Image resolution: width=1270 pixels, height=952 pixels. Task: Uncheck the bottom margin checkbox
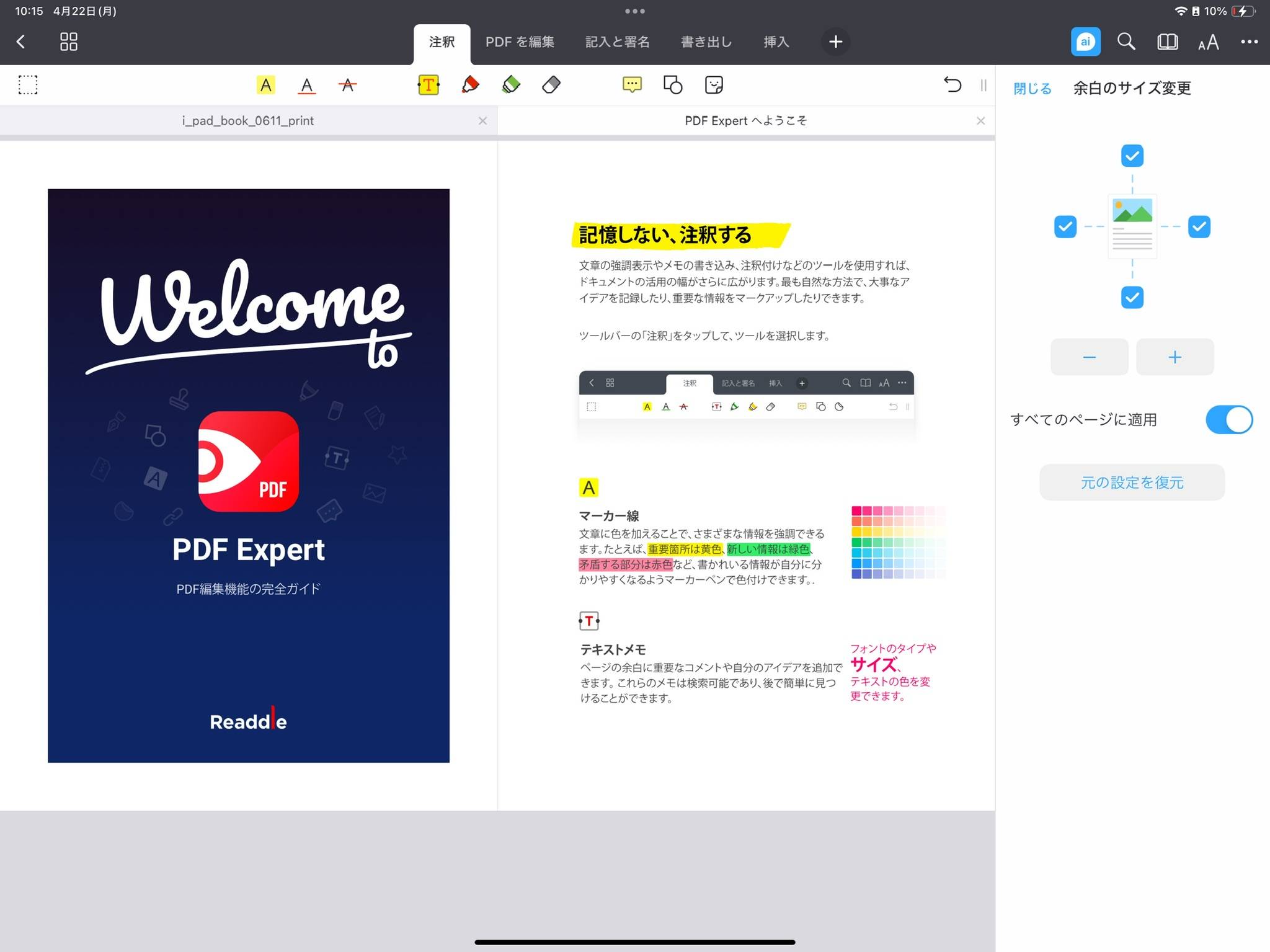pyautogui.click(x=1132, y=298)
